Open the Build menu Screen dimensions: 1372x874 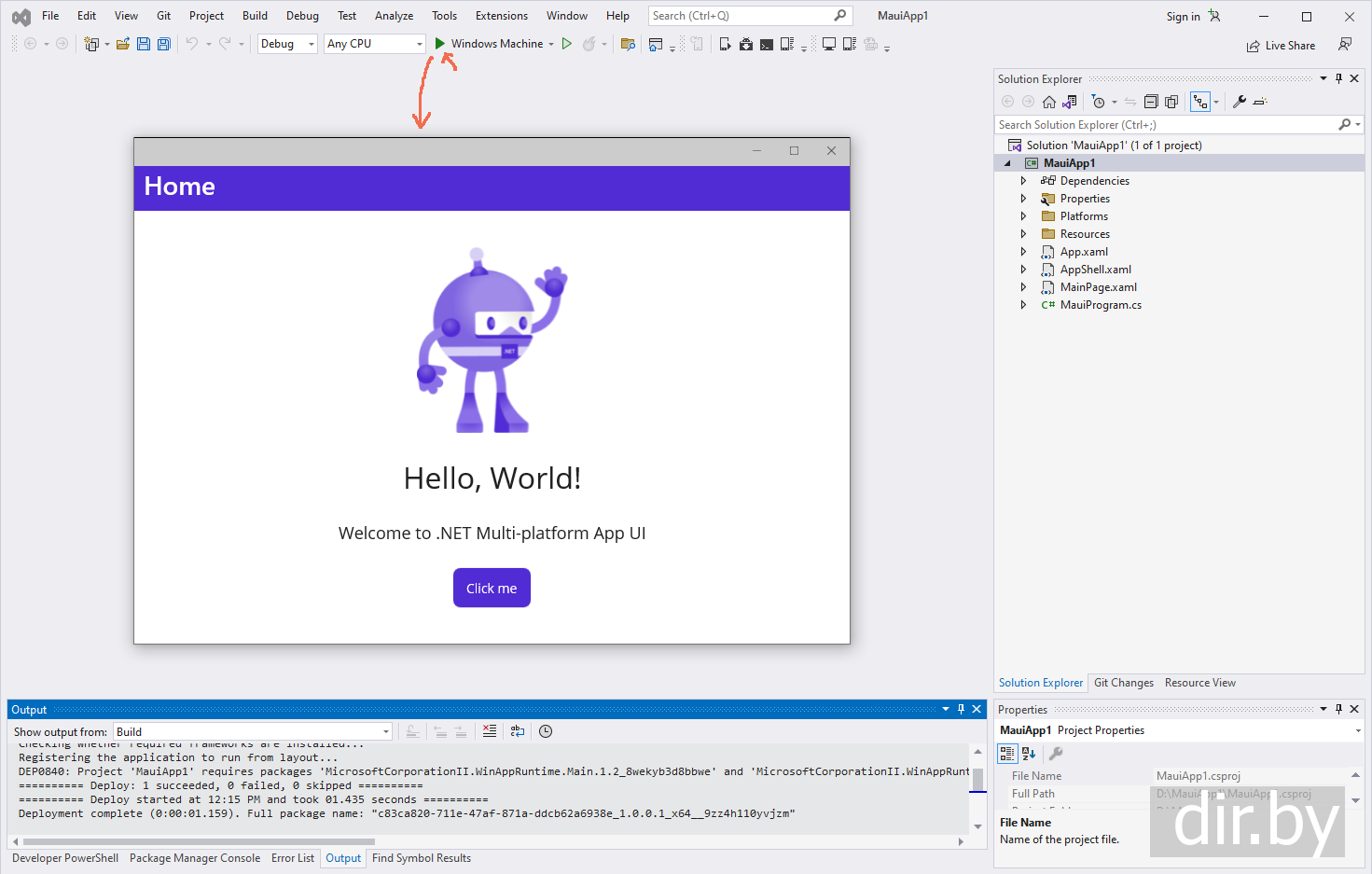coord(255,16)
